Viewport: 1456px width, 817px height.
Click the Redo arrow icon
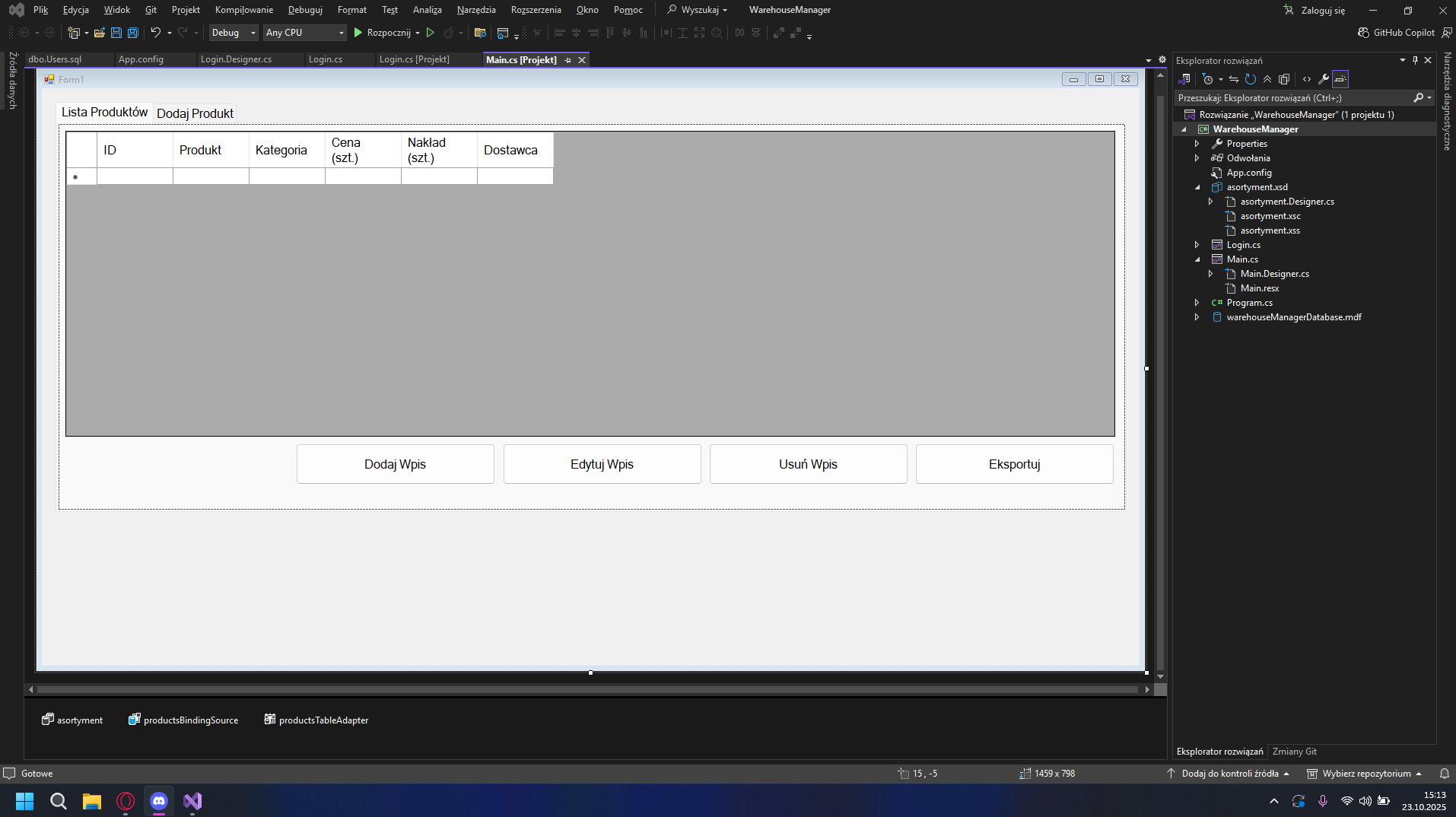[x=183, y=33]
